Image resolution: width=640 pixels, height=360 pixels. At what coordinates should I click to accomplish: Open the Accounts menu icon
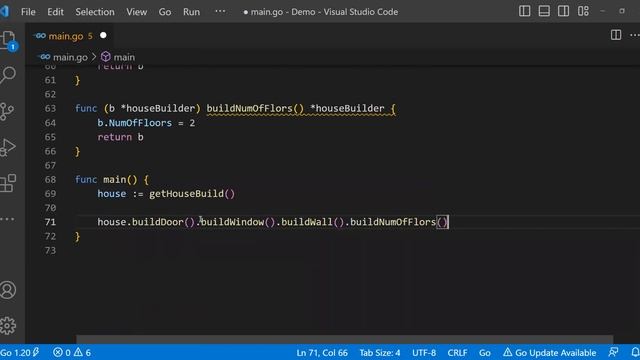pos(8,290)
